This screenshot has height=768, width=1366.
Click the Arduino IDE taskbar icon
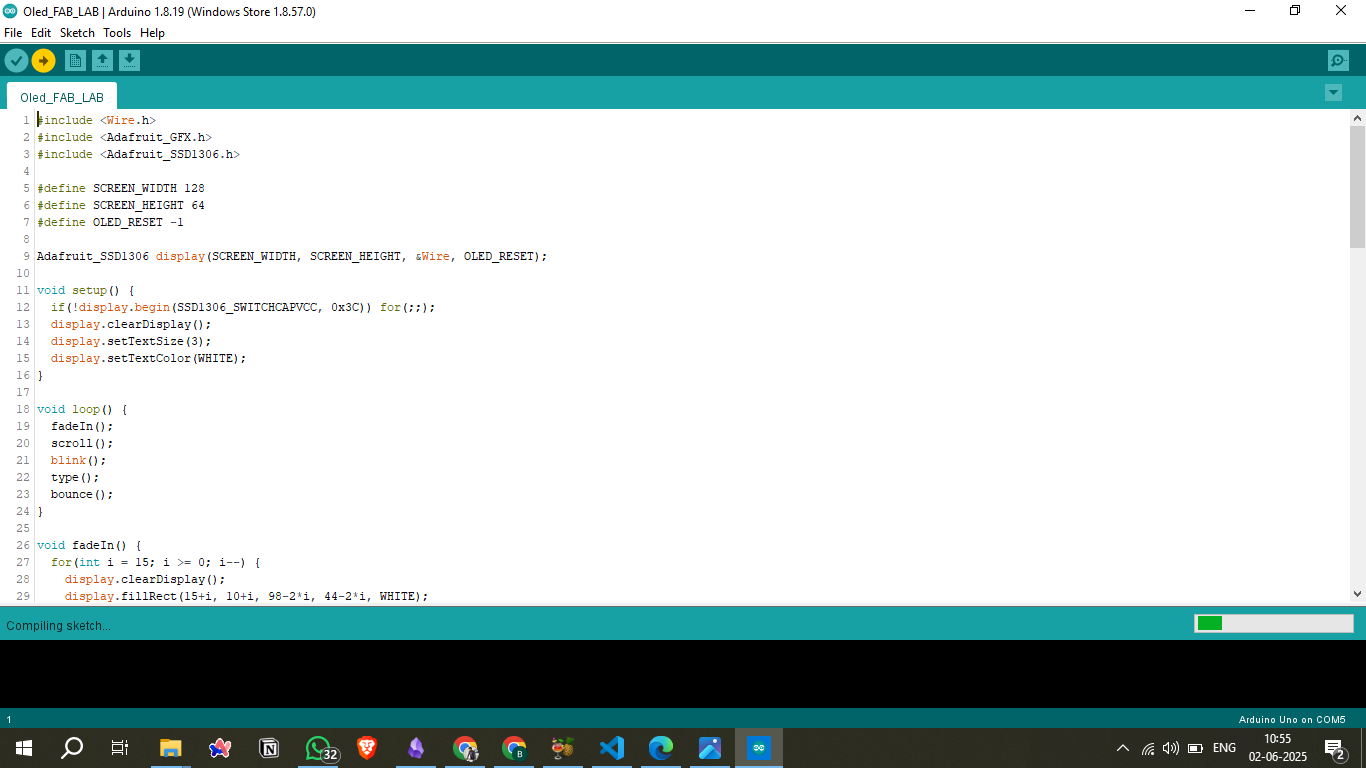coord(759,748)
